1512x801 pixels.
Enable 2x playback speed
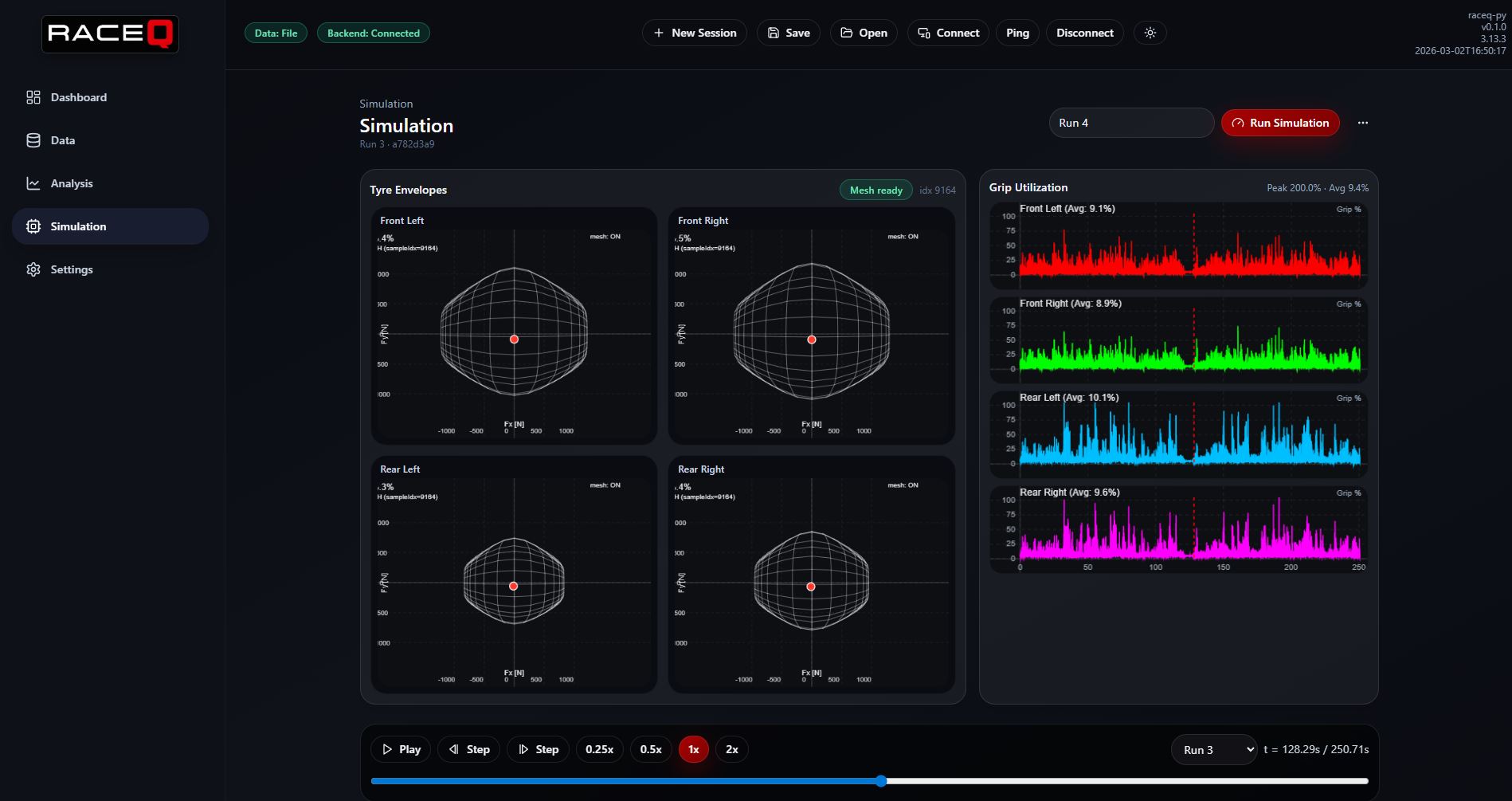731,749
